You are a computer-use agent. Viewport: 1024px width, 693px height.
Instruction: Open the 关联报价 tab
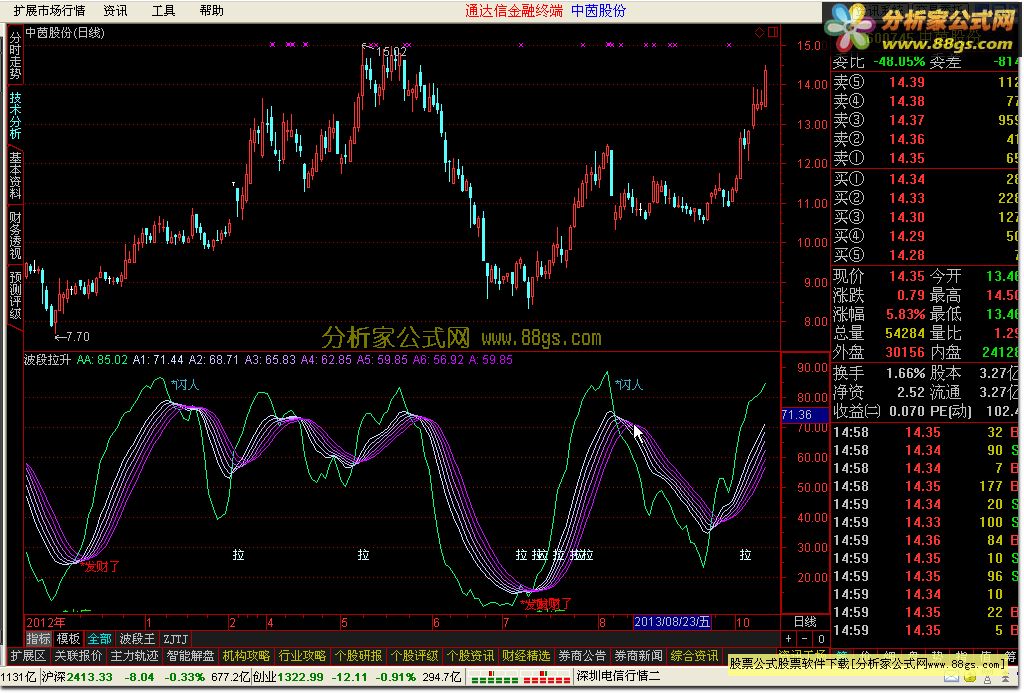[x=78, y=656]
